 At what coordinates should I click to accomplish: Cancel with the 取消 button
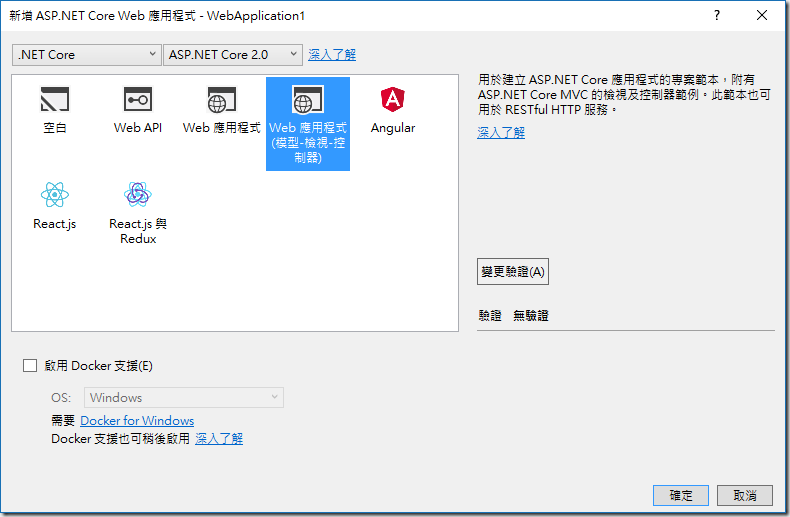coord(745,495)
